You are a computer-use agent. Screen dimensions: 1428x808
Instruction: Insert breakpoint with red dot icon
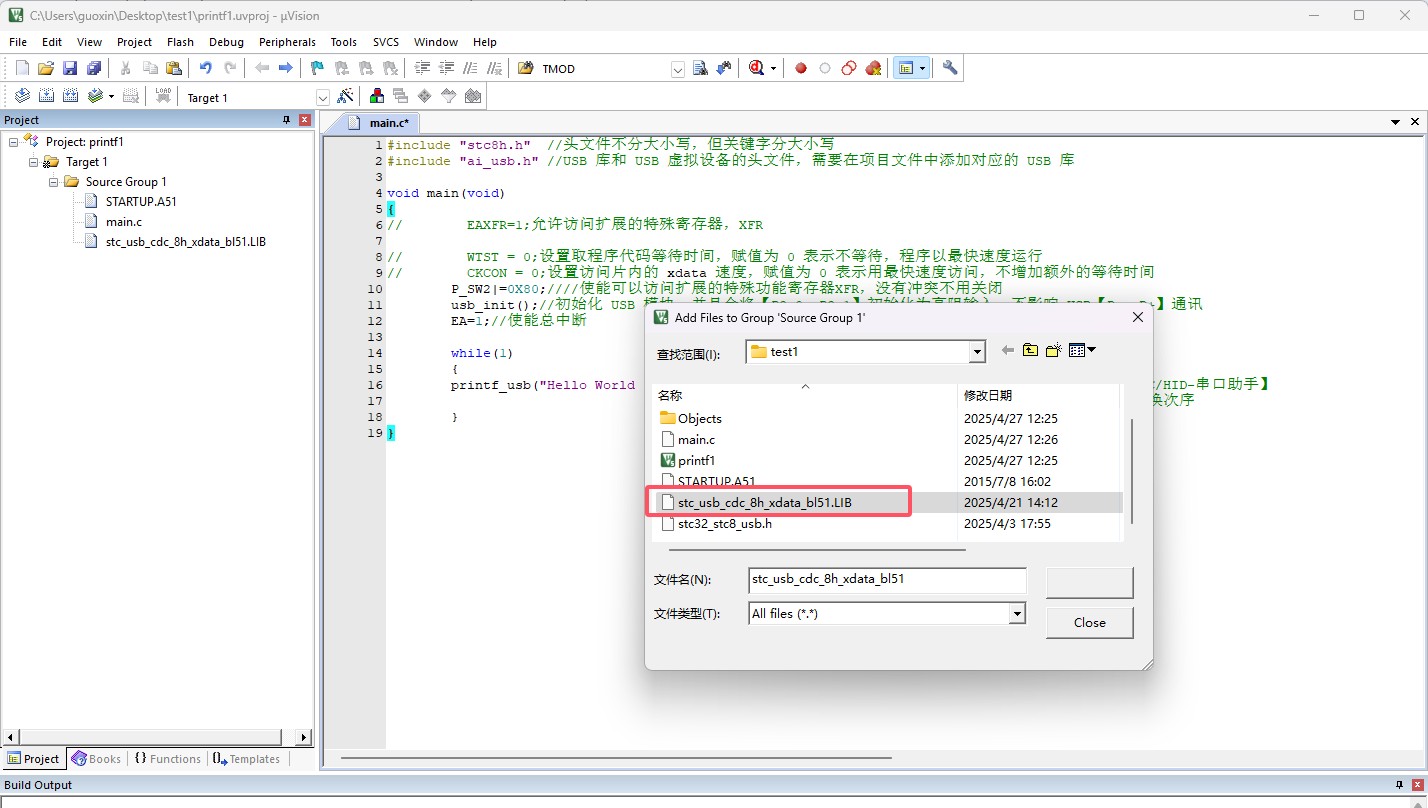[x=801, y=68]
